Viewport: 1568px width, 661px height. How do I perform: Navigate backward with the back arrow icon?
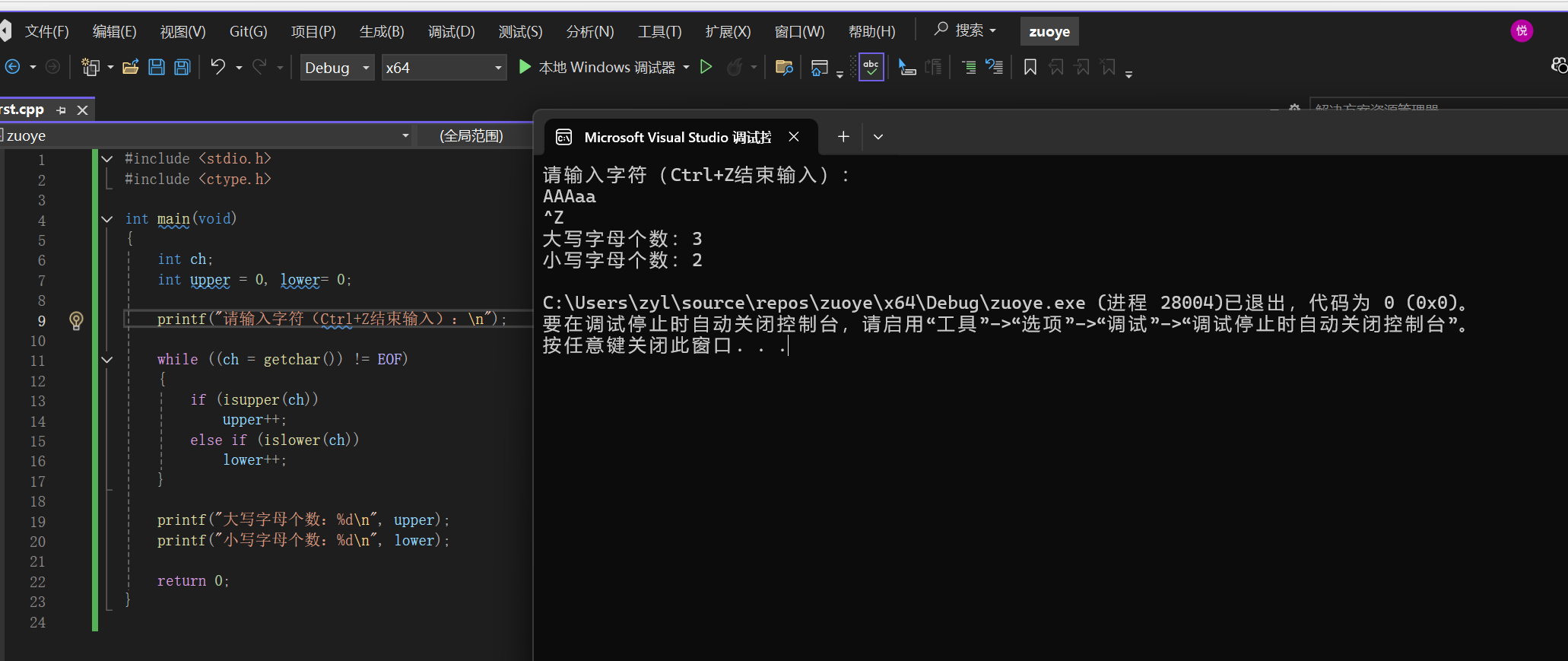(x=12, y=67)
